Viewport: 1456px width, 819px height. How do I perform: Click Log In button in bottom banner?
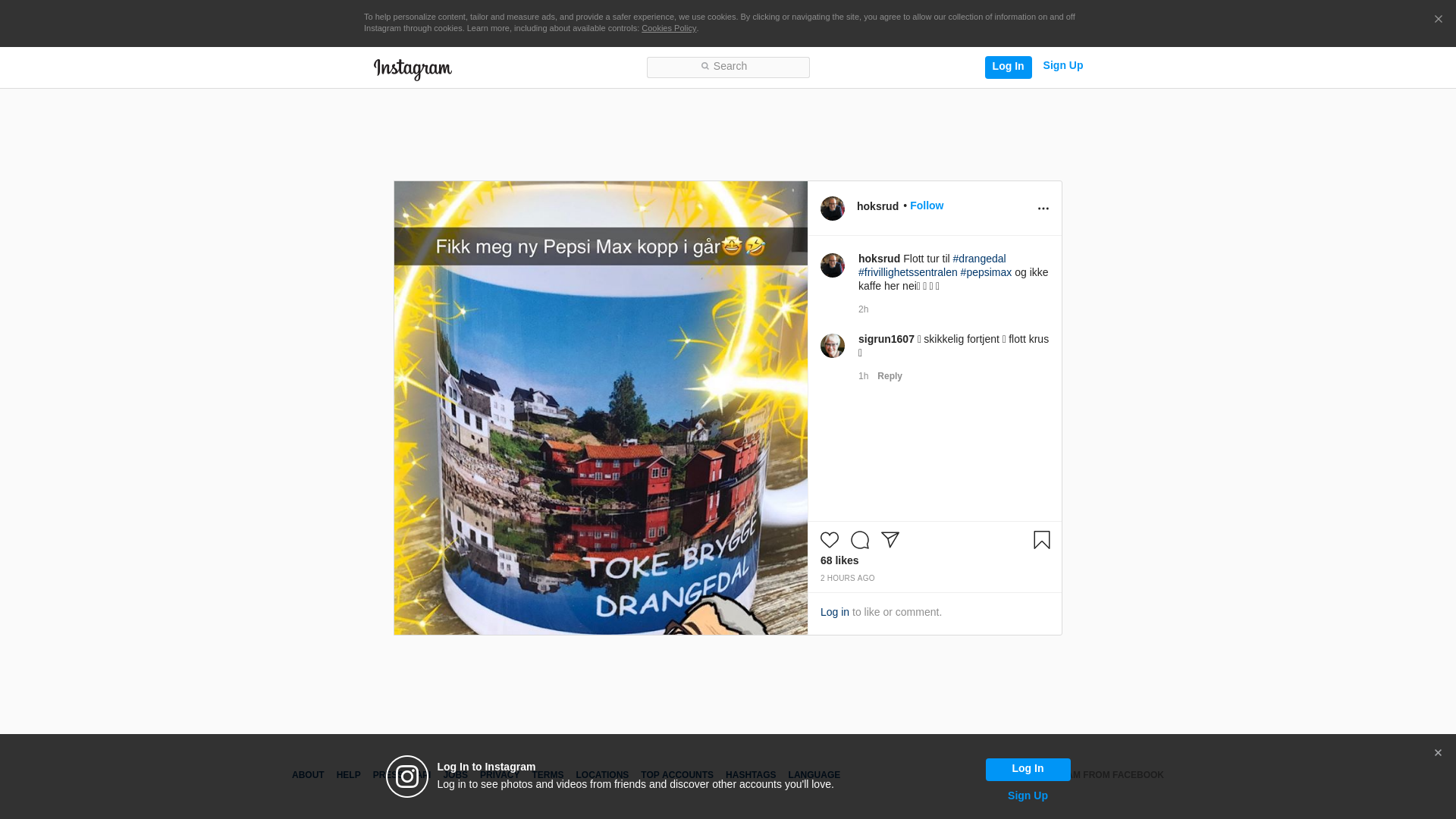(1028, 770)
